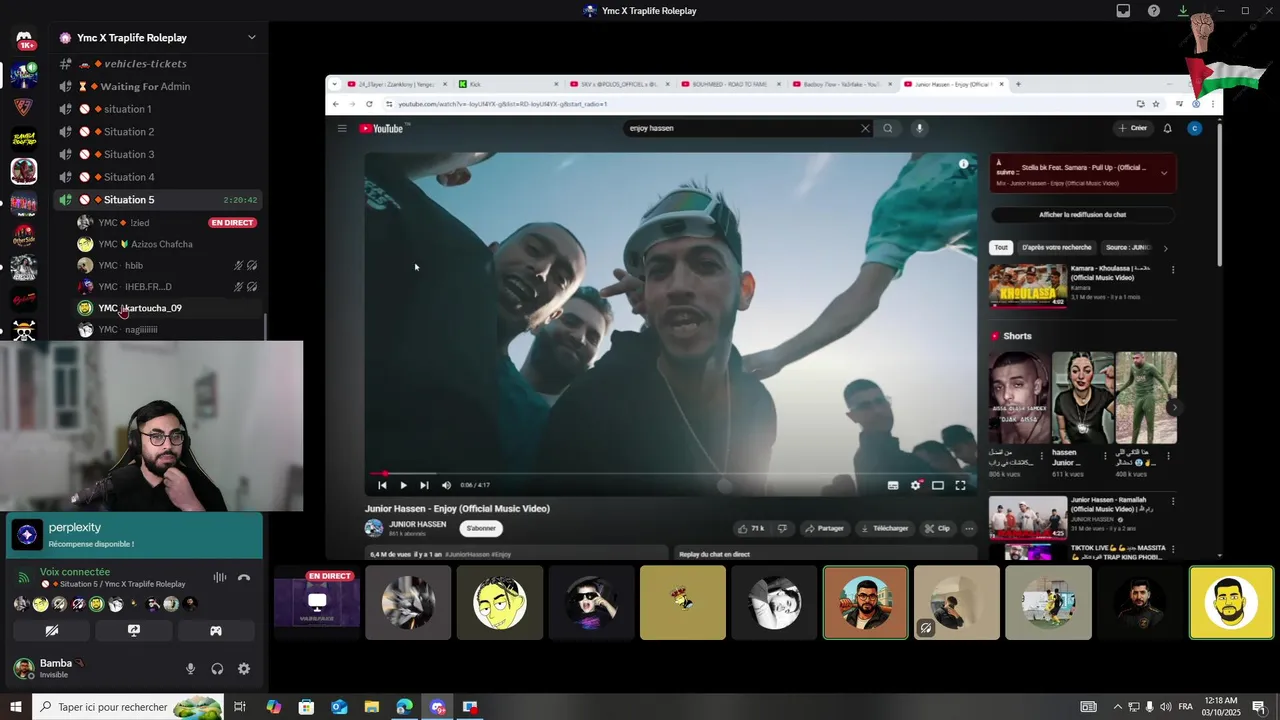Play the video with the play button

404,485
